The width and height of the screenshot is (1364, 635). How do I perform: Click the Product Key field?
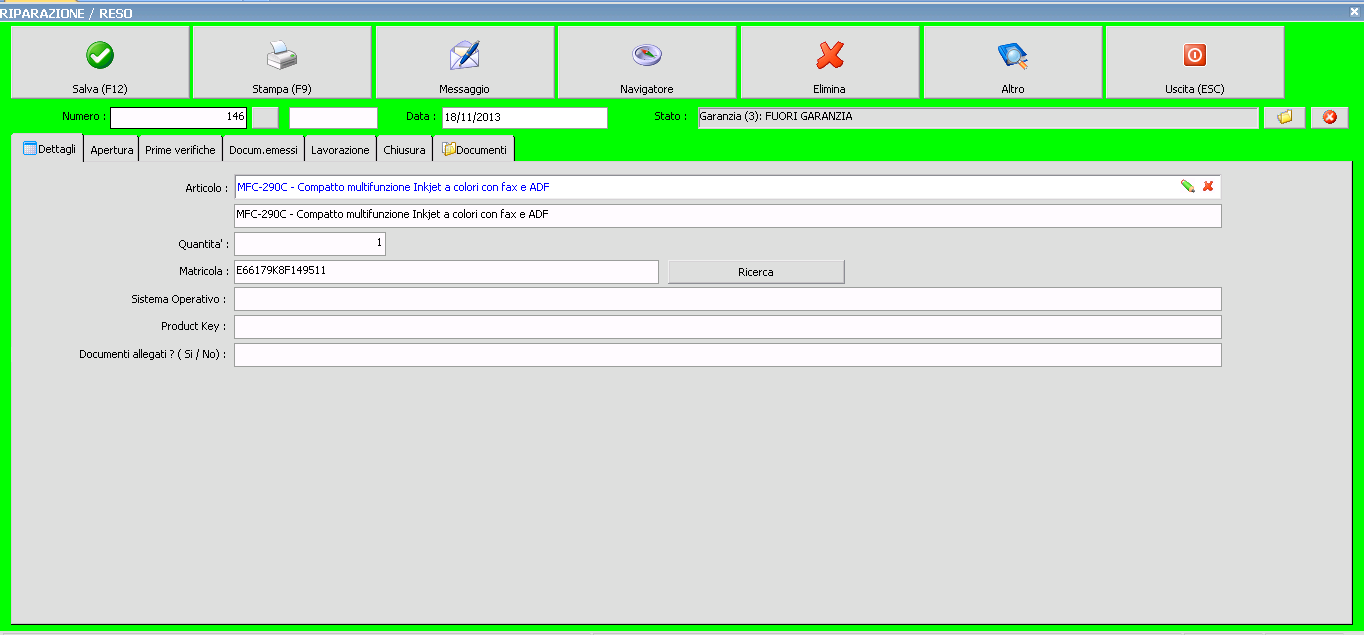coord(727,327)
